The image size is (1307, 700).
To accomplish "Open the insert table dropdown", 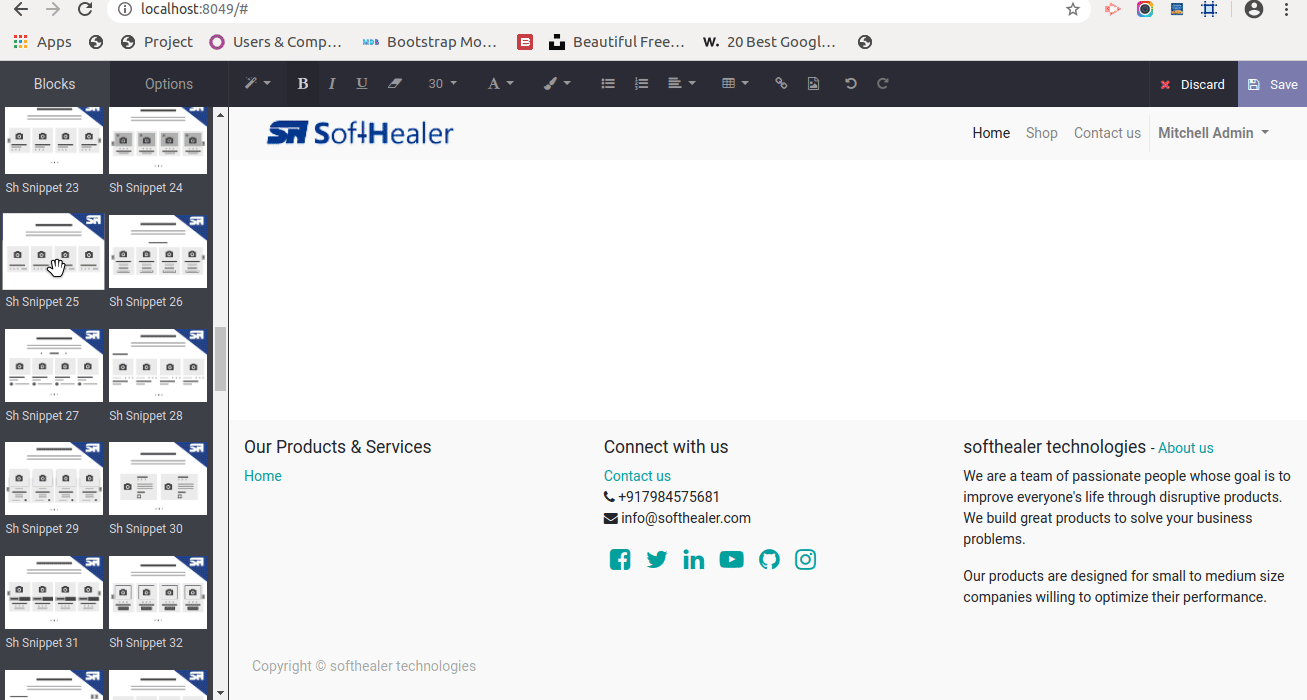I will coord(735,84).
